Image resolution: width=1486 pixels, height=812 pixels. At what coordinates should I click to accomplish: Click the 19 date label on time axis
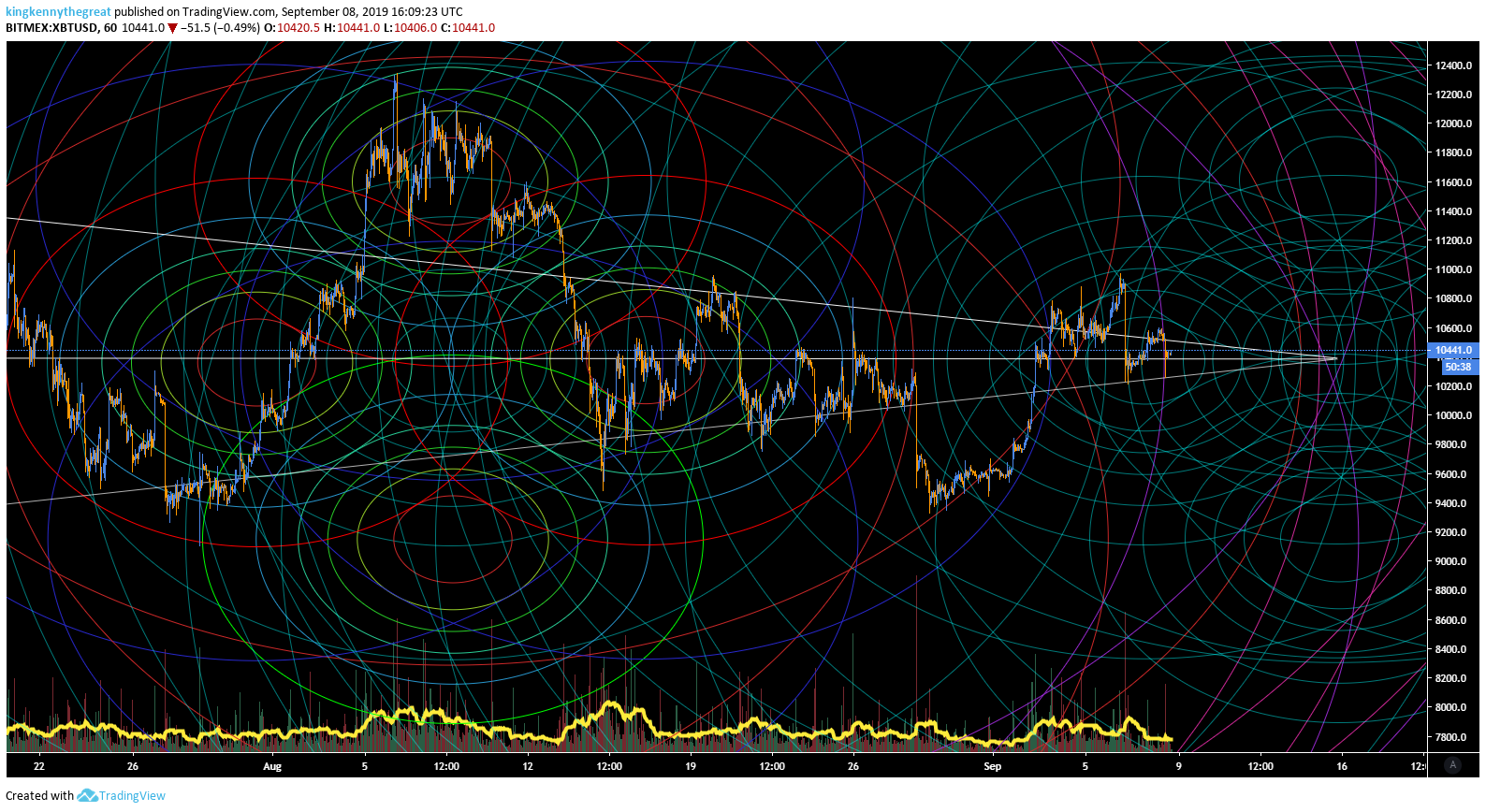(691, 766)
